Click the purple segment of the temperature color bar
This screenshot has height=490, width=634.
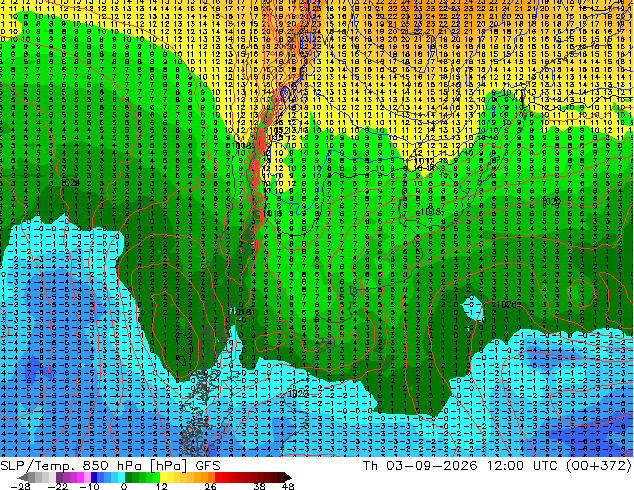click(66, 477)
